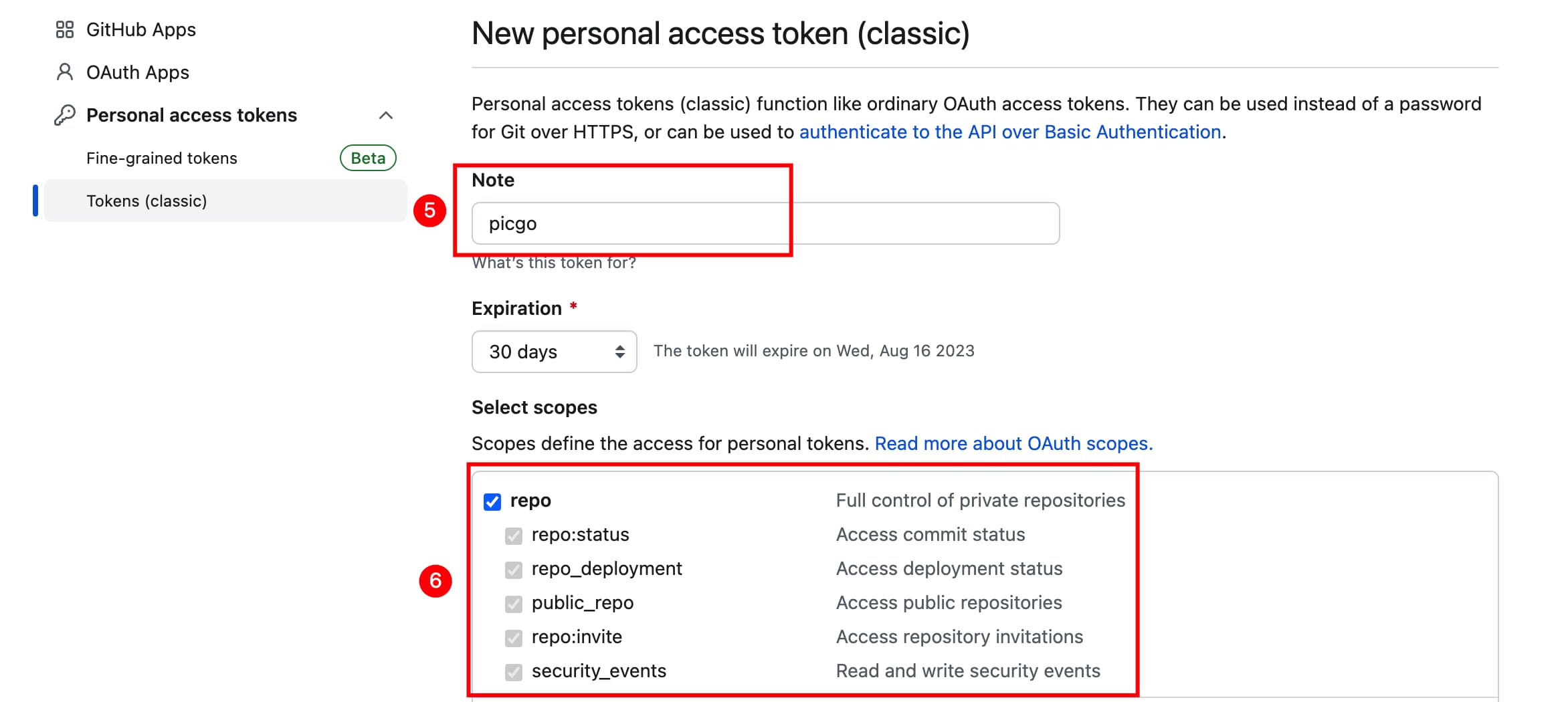Open the 30 days expiration dropdown
1568x702 pixels.
point(554,352)
